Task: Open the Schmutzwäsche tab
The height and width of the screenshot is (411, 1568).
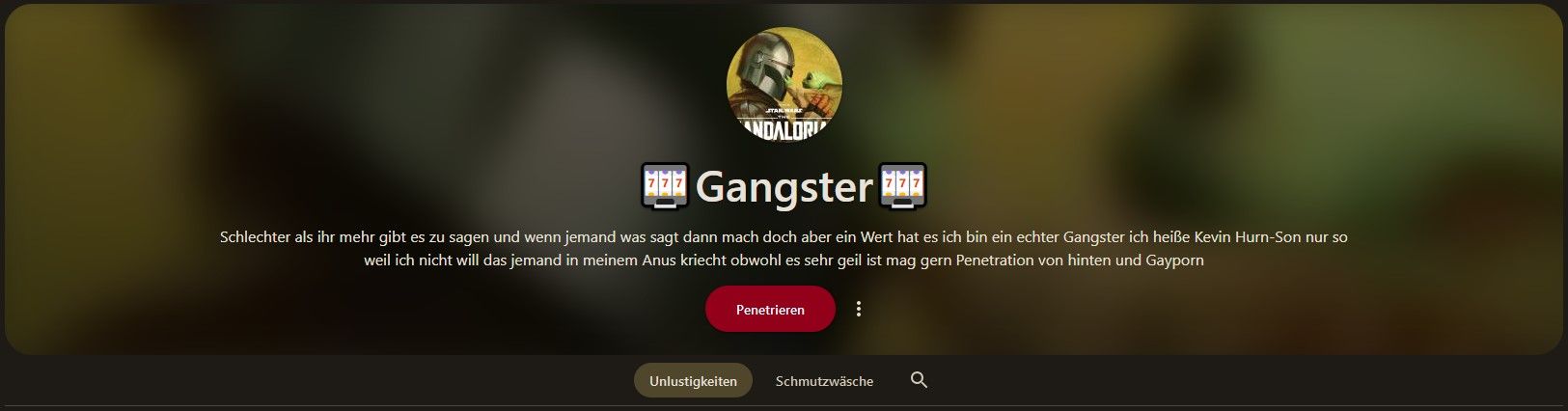Action: coord(824,380)
